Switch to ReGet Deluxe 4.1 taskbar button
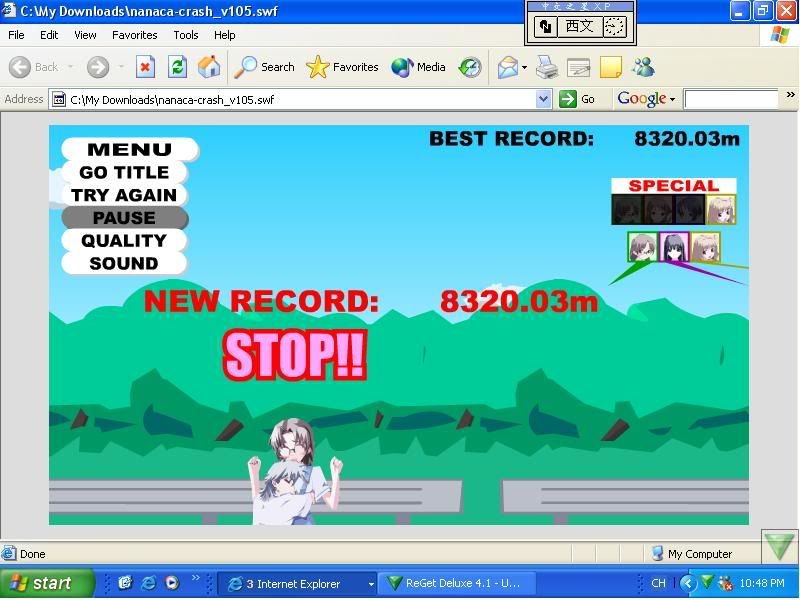This screenshot has width=800, height=600. [x=457, y=583]
